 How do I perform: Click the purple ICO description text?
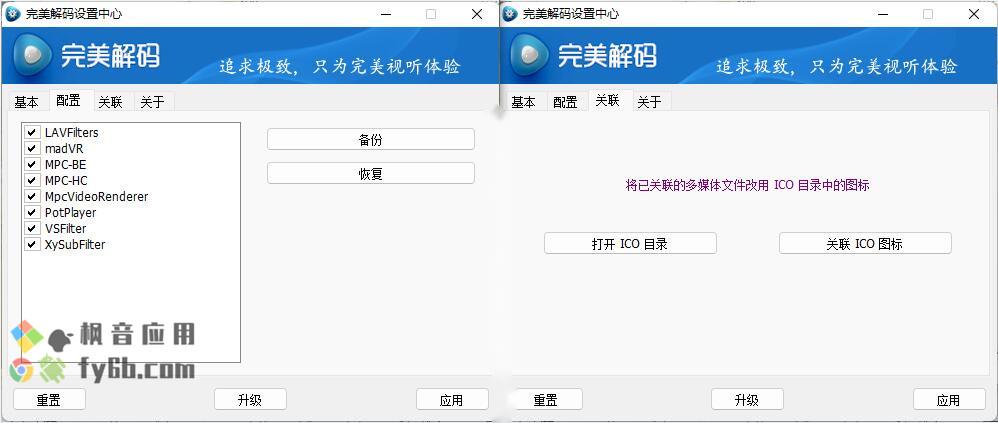pyautogui.click(x=748, y=185)
